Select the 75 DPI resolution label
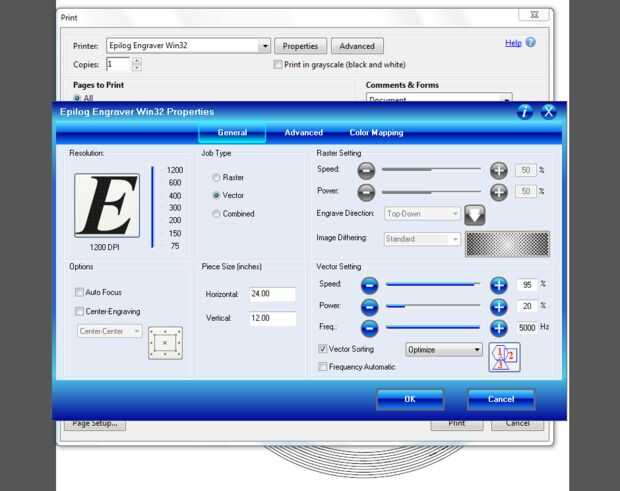Viewport: 620px width, 491px height. (175, 246)
